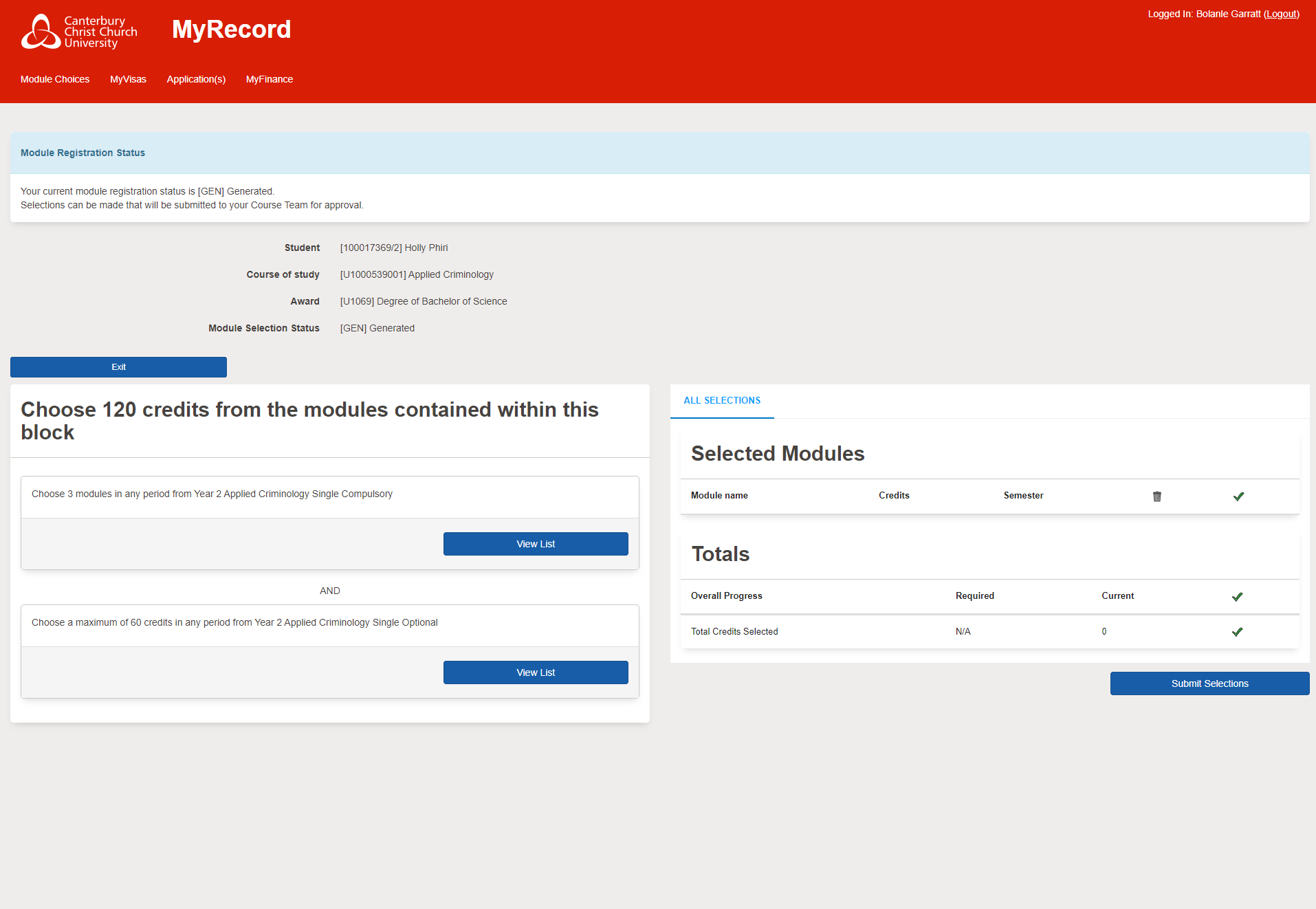Click the Selected Modules heading
This screenshot has height=909, width=1316.
pos(778,454)
